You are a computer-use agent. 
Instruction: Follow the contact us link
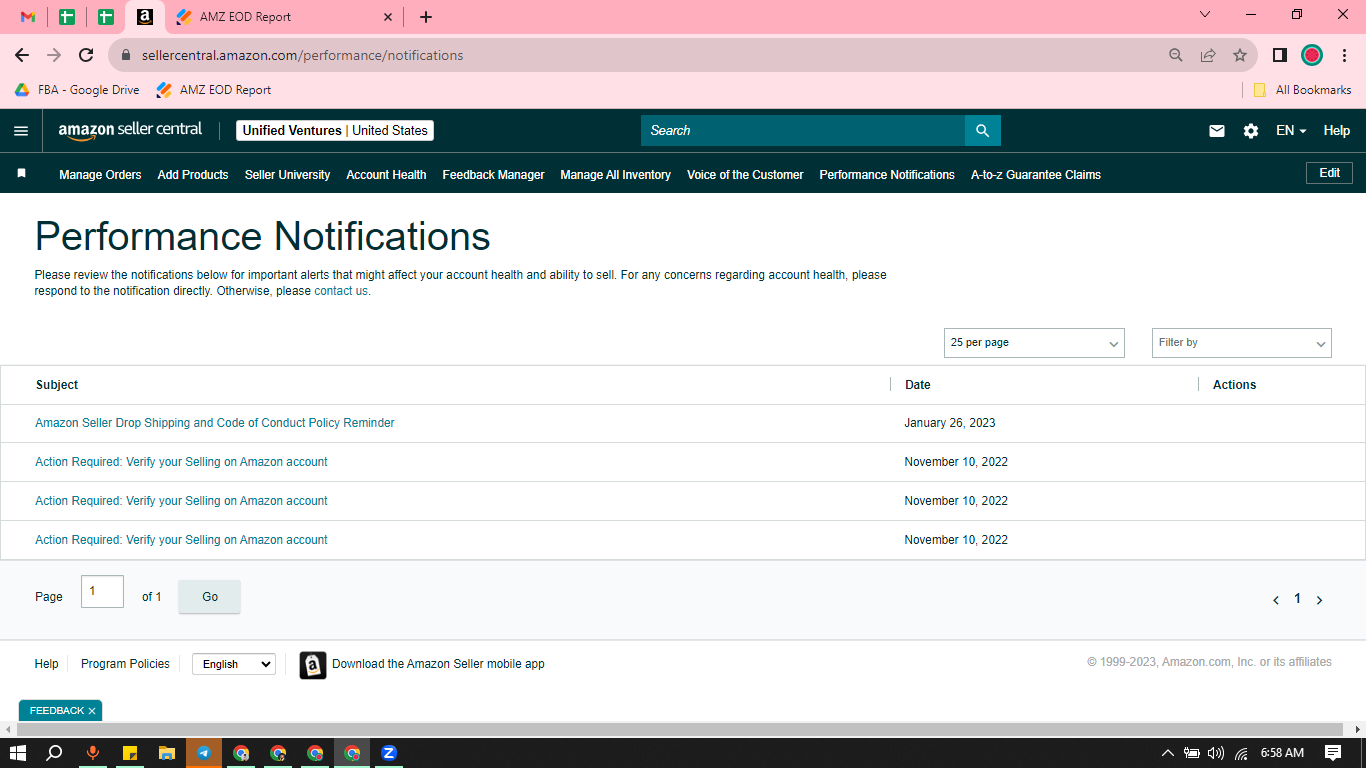pos(341,291)
